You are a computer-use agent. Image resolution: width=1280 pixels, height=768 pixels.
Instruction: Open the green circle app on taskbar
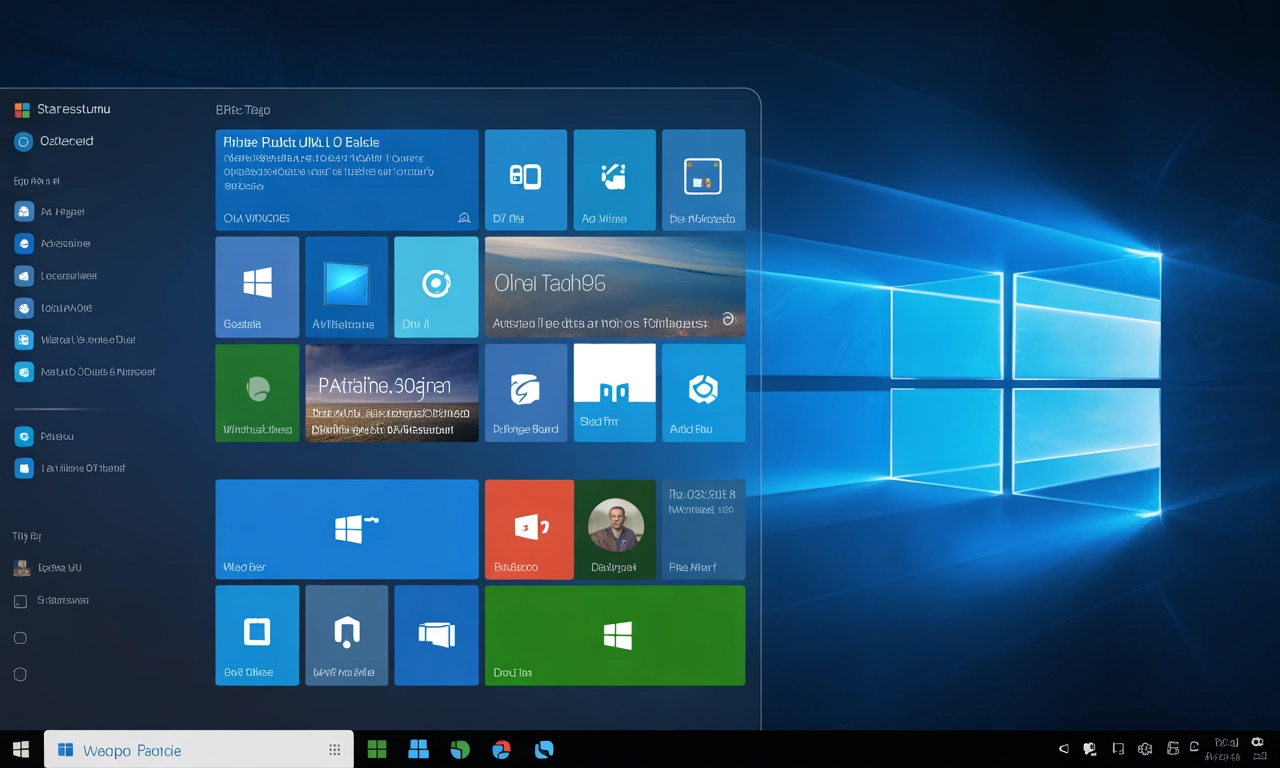tap(460, 749)
